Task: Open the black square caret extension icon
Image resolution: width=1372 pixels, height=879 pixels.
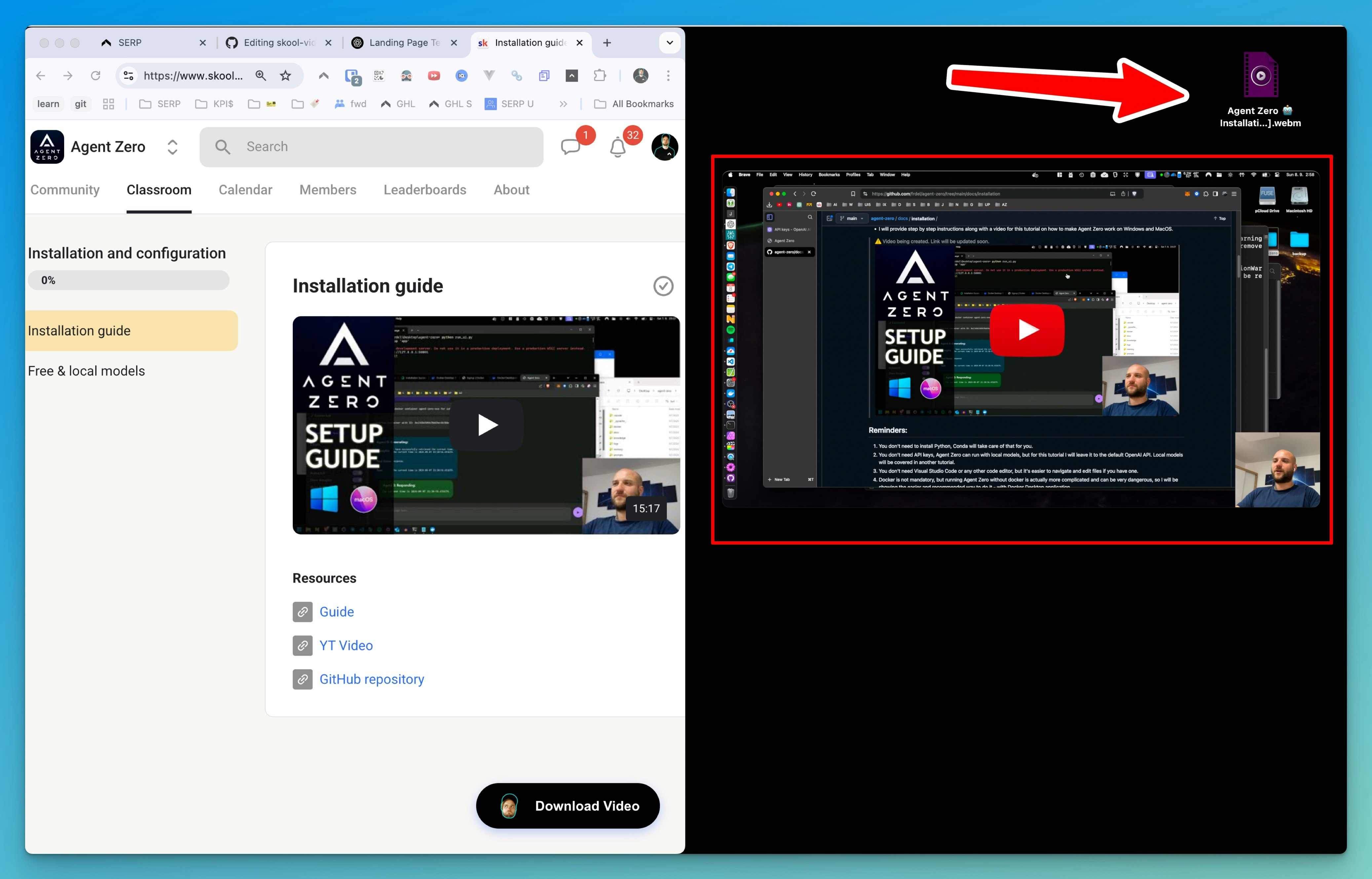Action: pyautogui.click(x=571, y=75)
